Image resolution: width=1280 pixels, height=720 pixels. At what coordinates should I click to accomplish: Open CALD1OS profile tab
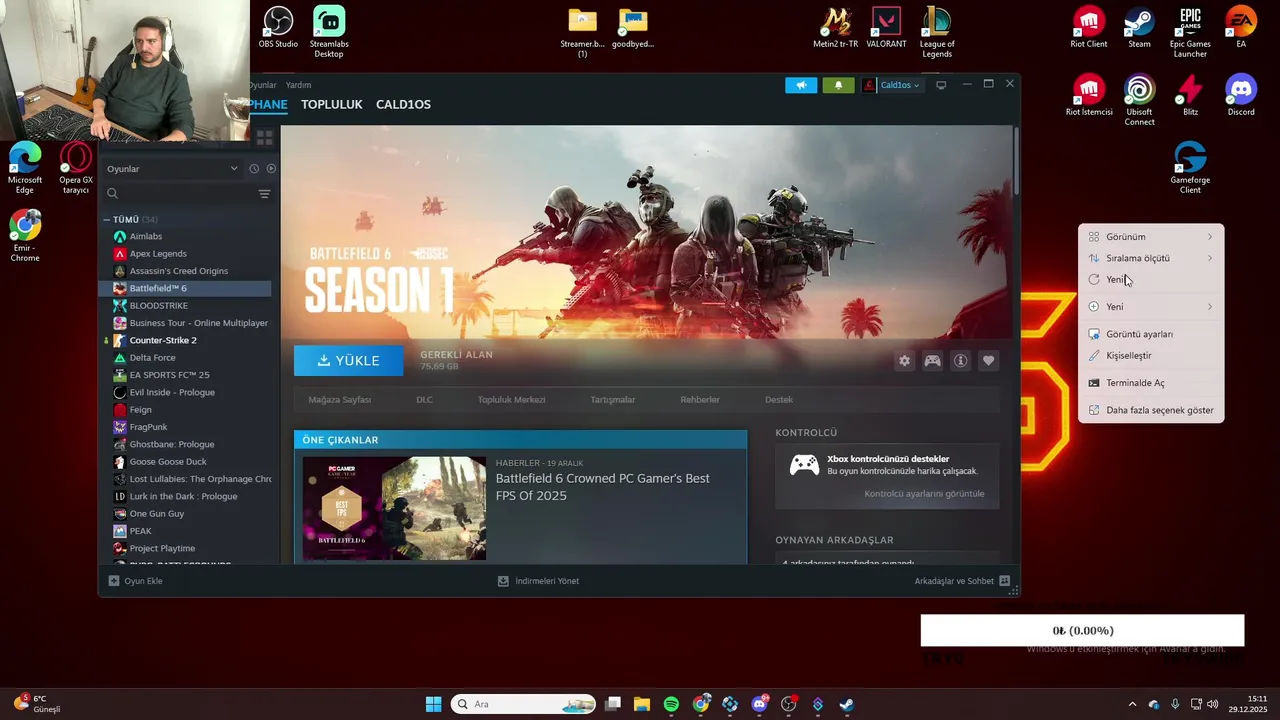pos(403,104)
